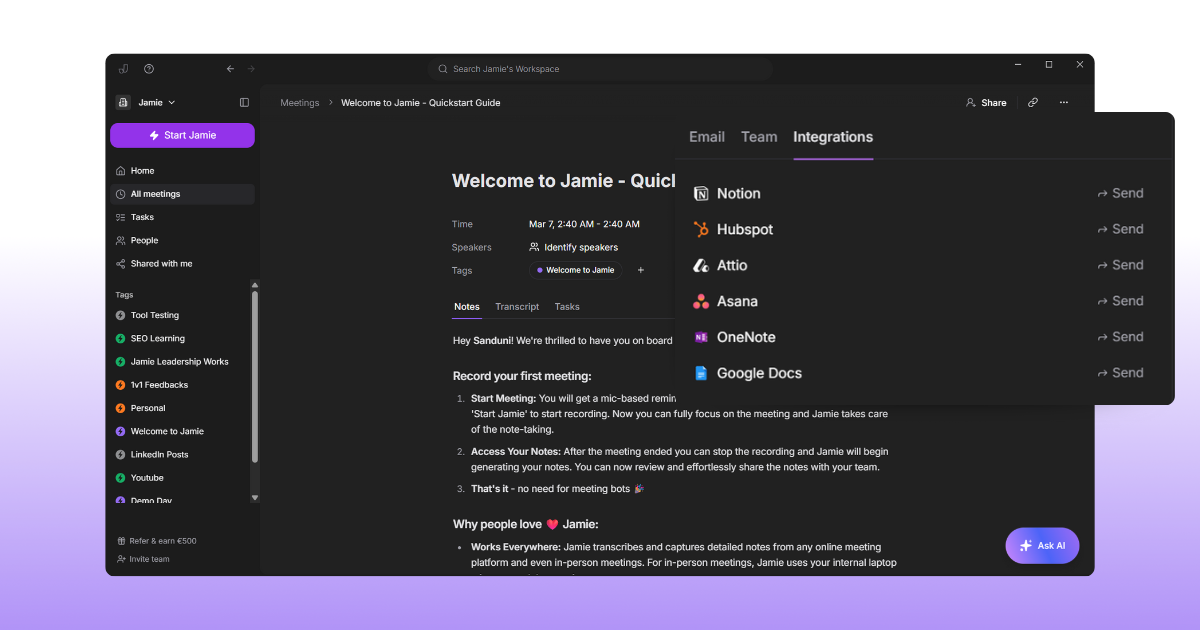The image size is (1200, 630).
Task: Click the Home house icon
Action: point(121,171)
